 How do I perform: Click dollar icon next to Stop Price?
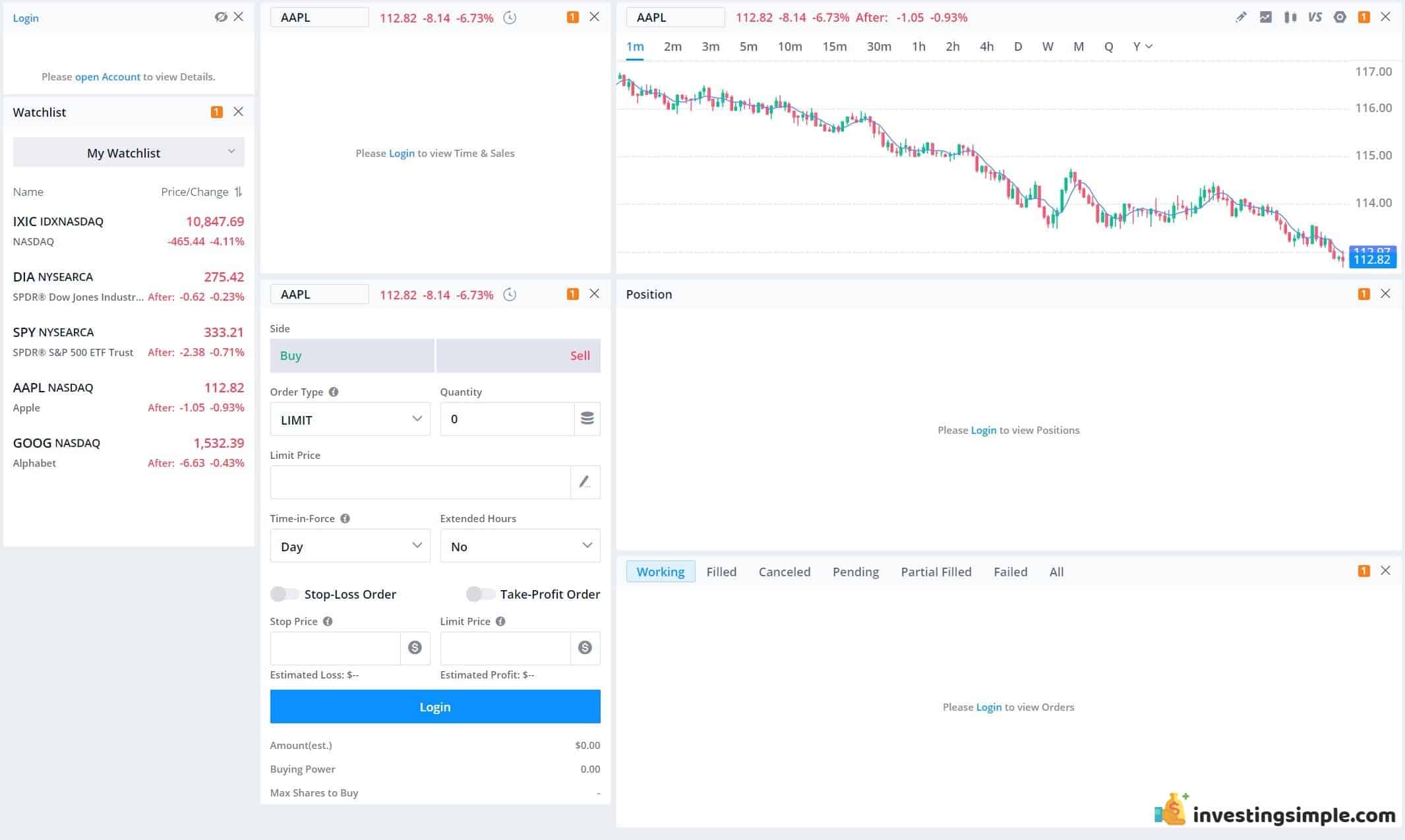pos(415,648)
